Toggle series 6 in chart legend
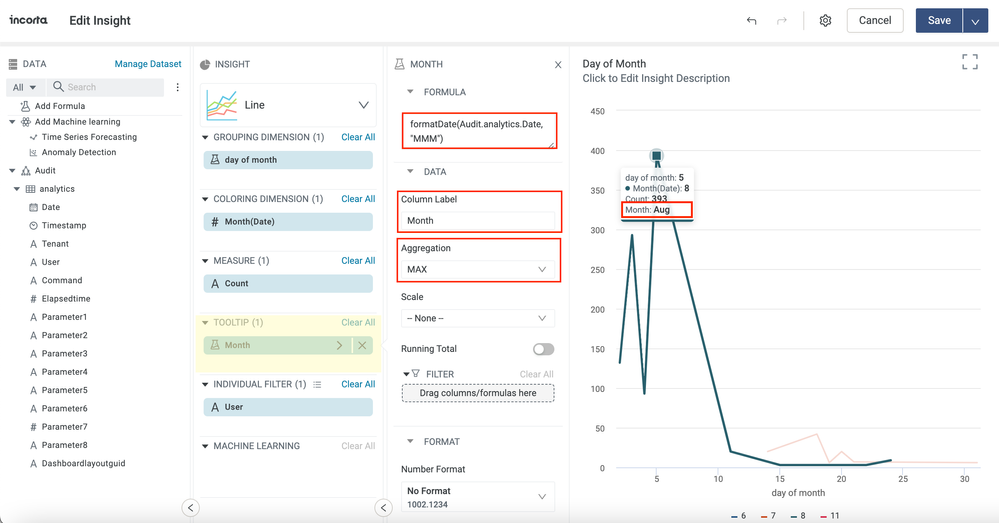 click(739, 516)
